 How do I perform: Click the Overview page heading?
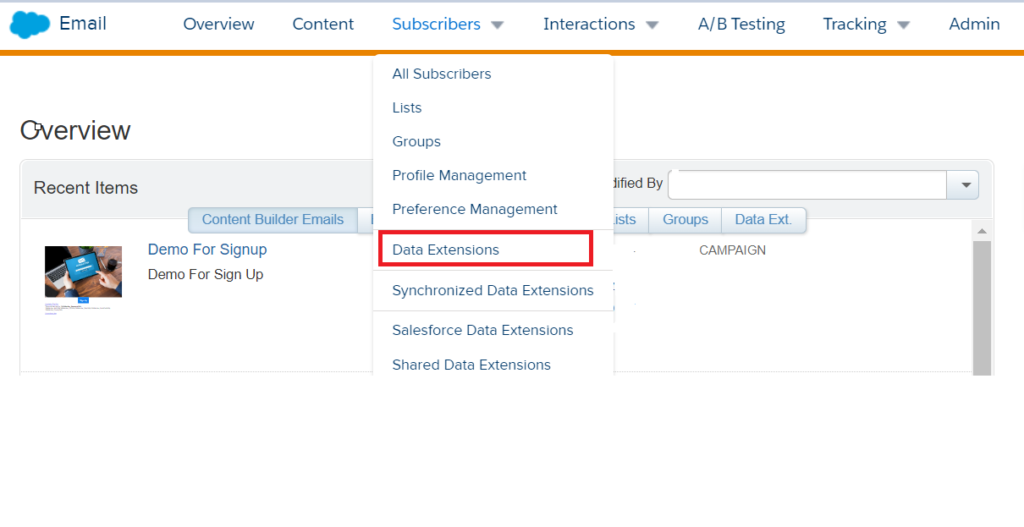coord(76,131)
